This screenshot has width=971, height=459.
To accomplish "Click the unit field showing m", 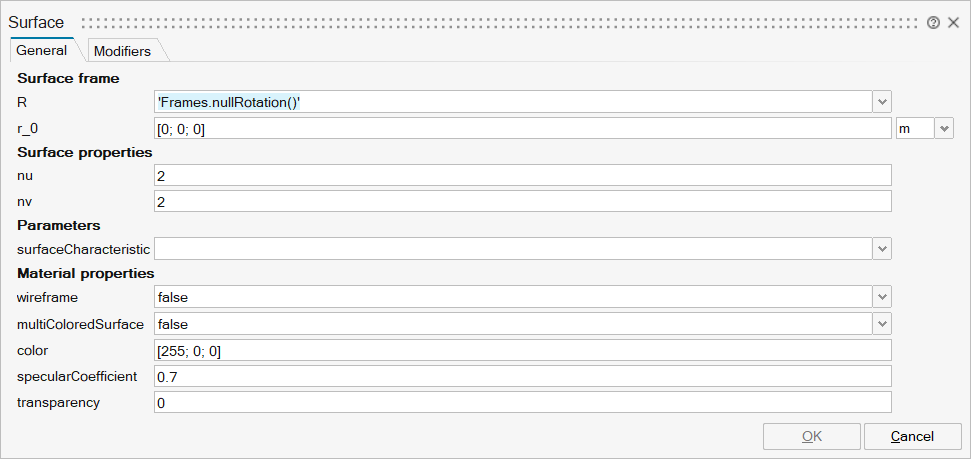I will click(x=914, y=129).
